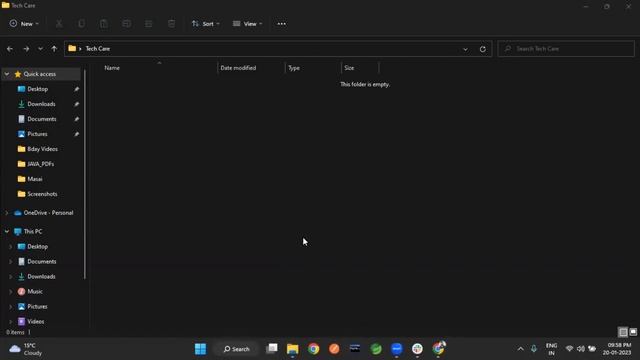Click the Cut scissors icon
The height and width of the screenshot is (360, 640).
[59, 24]
